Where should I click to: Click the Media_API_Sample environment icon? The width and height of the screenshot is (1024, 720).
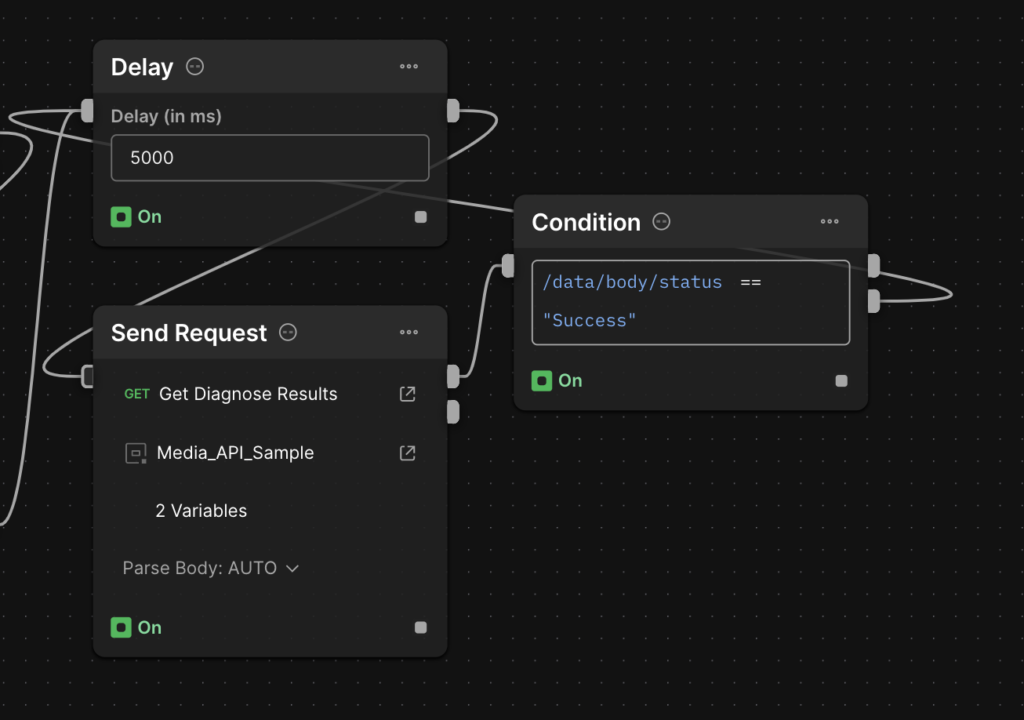click(x=135, y=453)
